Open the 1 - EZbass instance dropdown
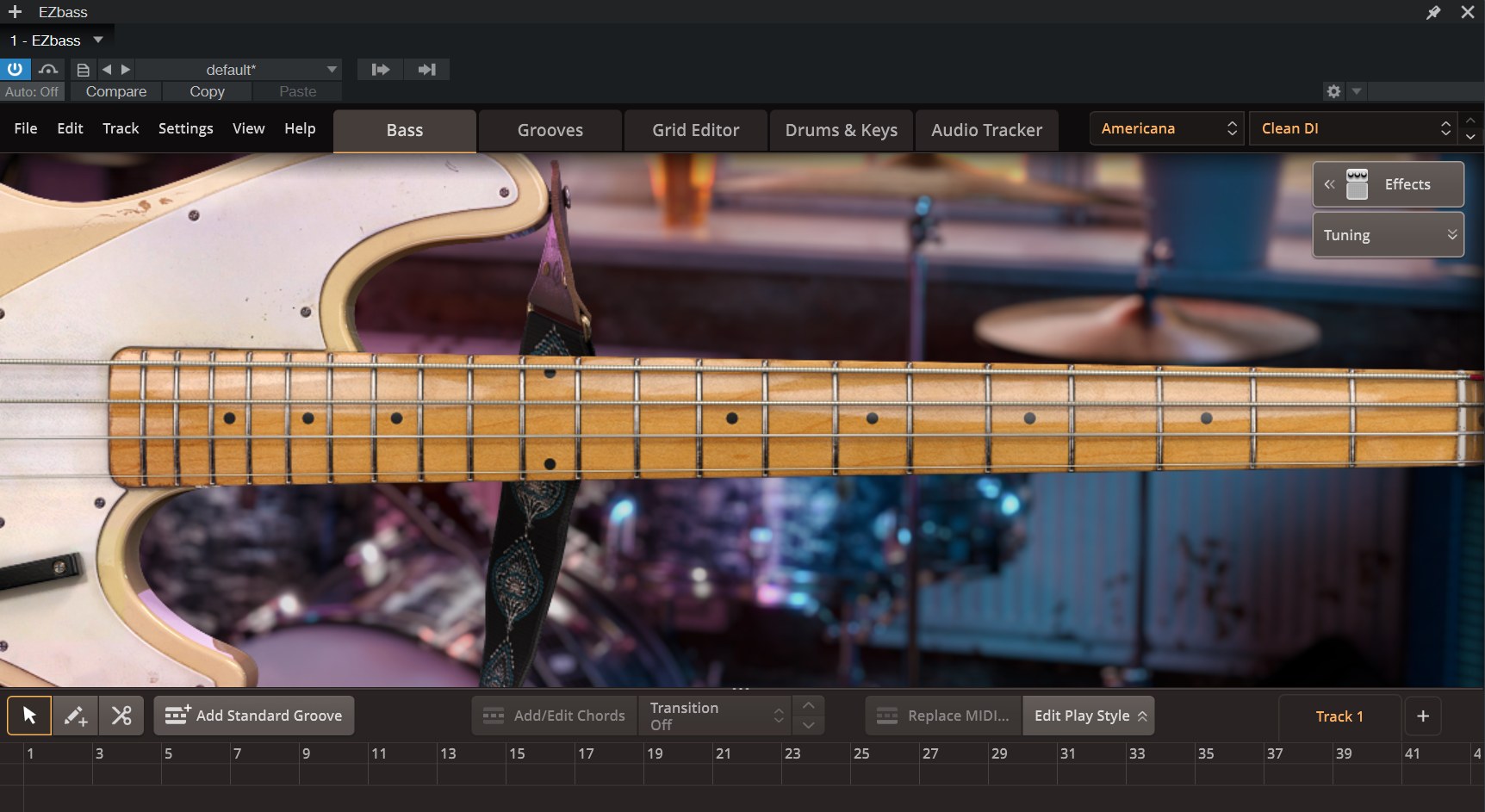The height and width of the screenshot is (812, 1485). 57,40
